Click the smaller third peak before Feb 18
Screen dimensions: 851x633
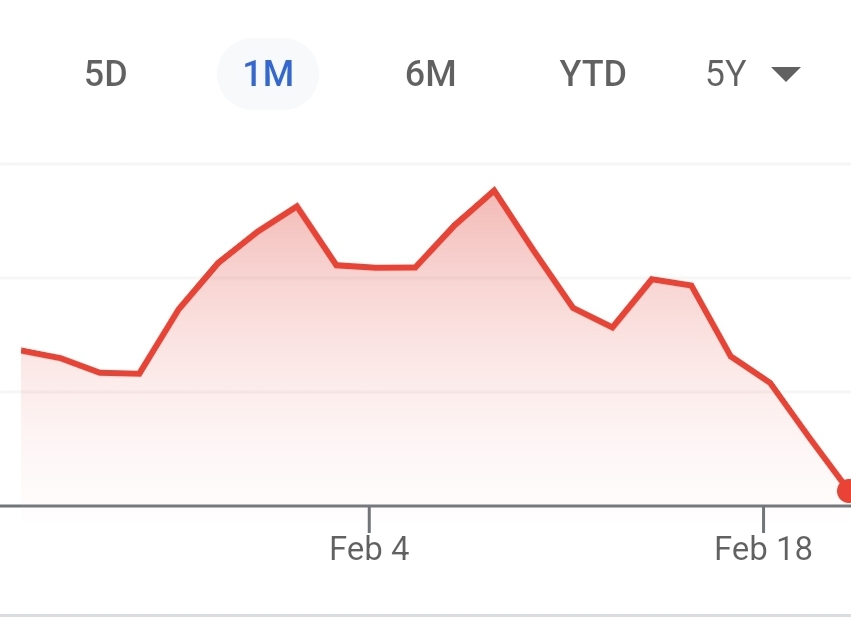[x=652, y=280]
